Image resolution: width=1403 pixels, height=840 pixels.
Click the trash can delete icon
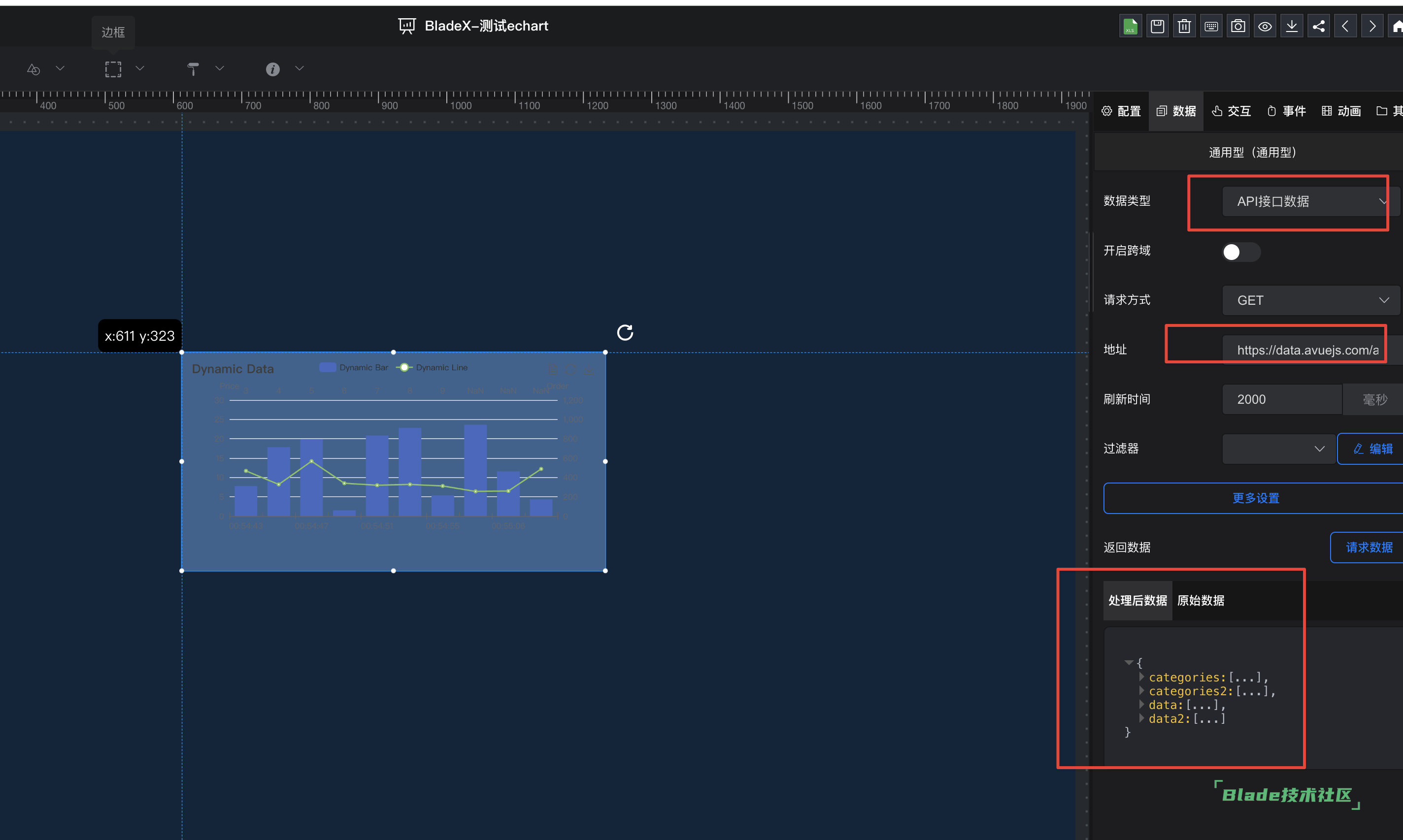[x=1184, y=26]
